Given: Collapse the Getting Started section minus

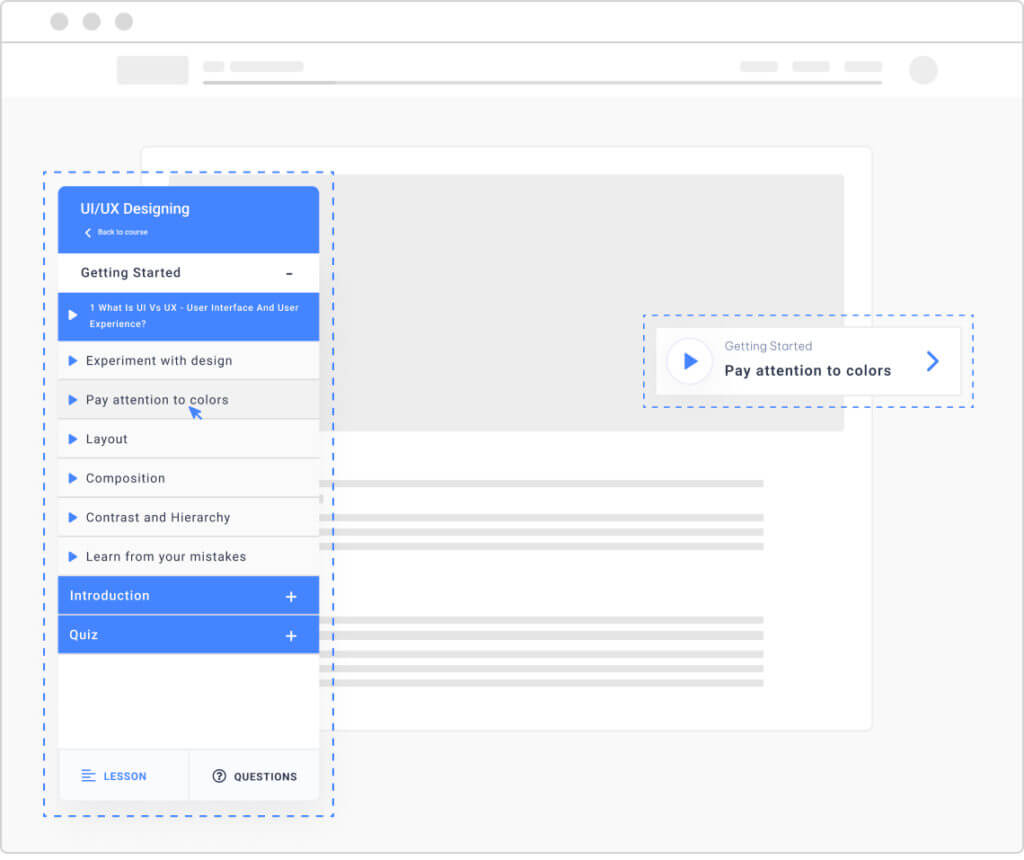Looking at the screenshot, I should coord(289,274).
